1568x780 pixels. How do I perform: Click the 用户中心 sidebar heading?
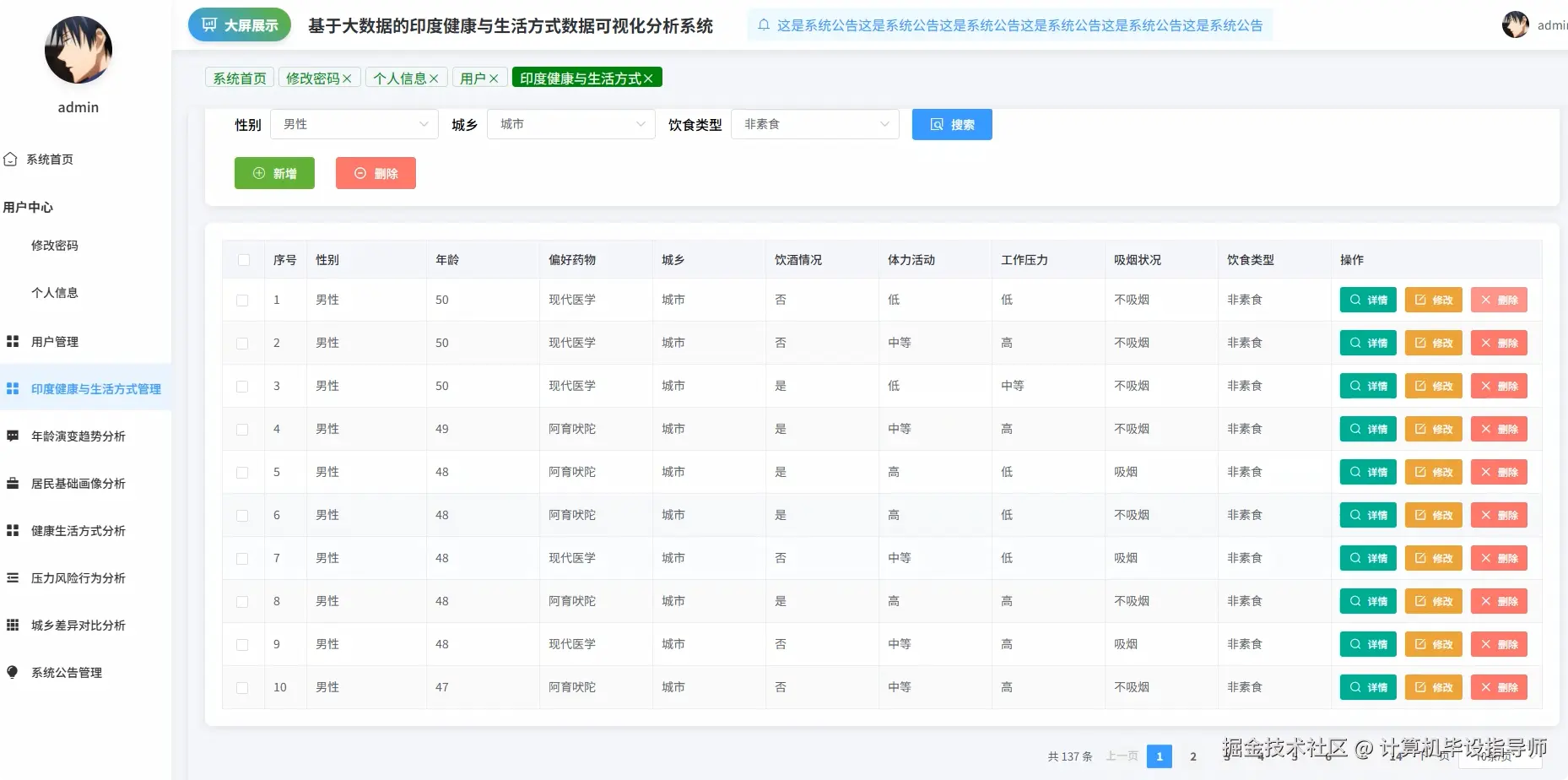click(x=28, y=207)
